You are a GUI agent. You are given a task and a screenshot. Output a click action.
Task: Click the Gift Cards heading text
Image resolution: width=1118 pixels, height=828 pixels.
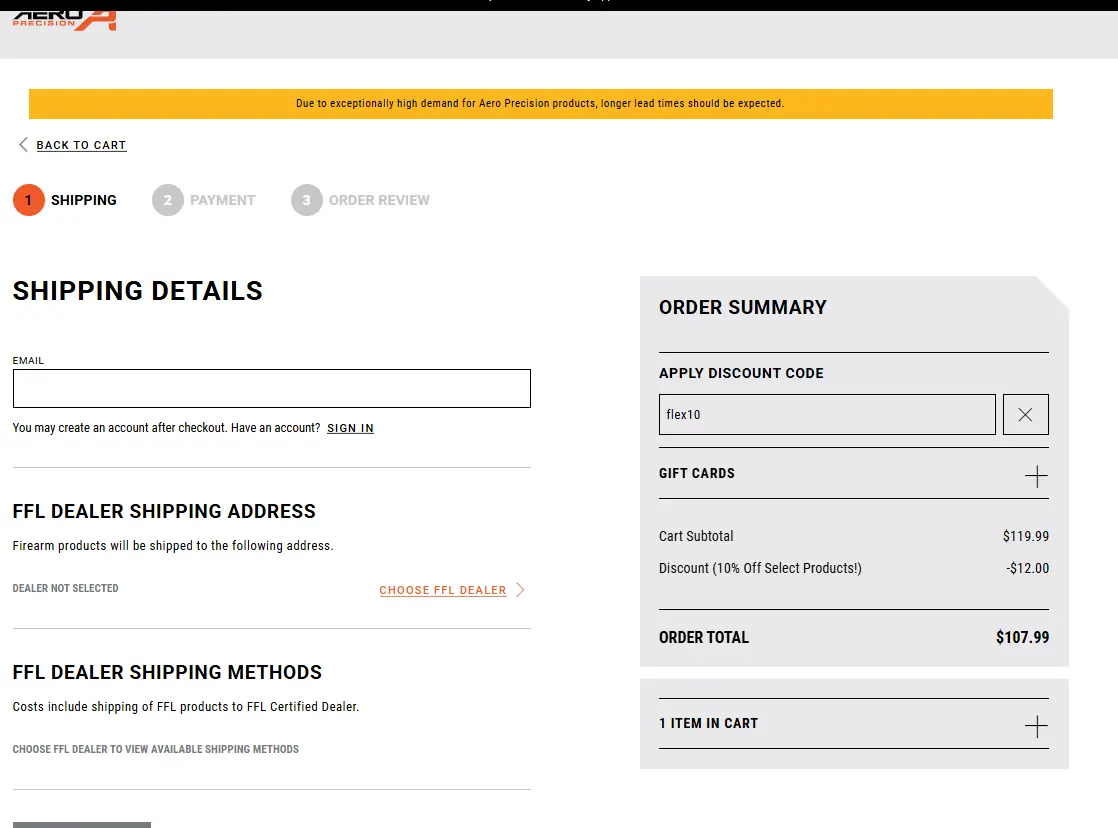(x=697, y=473)
